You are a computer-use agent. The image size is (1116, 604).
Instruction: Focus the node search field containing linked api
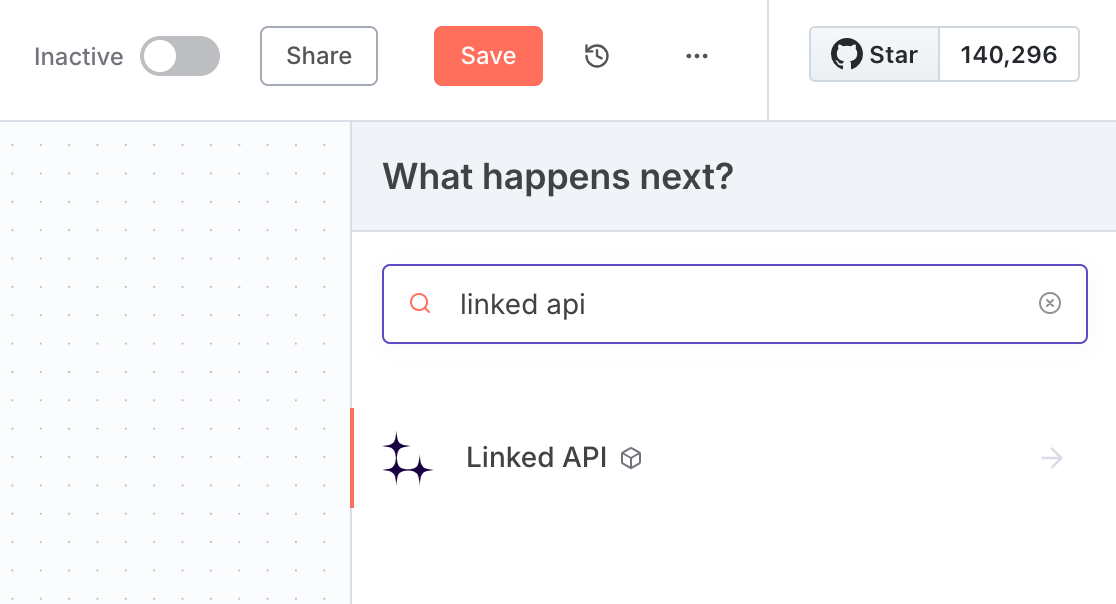(735, 304)
